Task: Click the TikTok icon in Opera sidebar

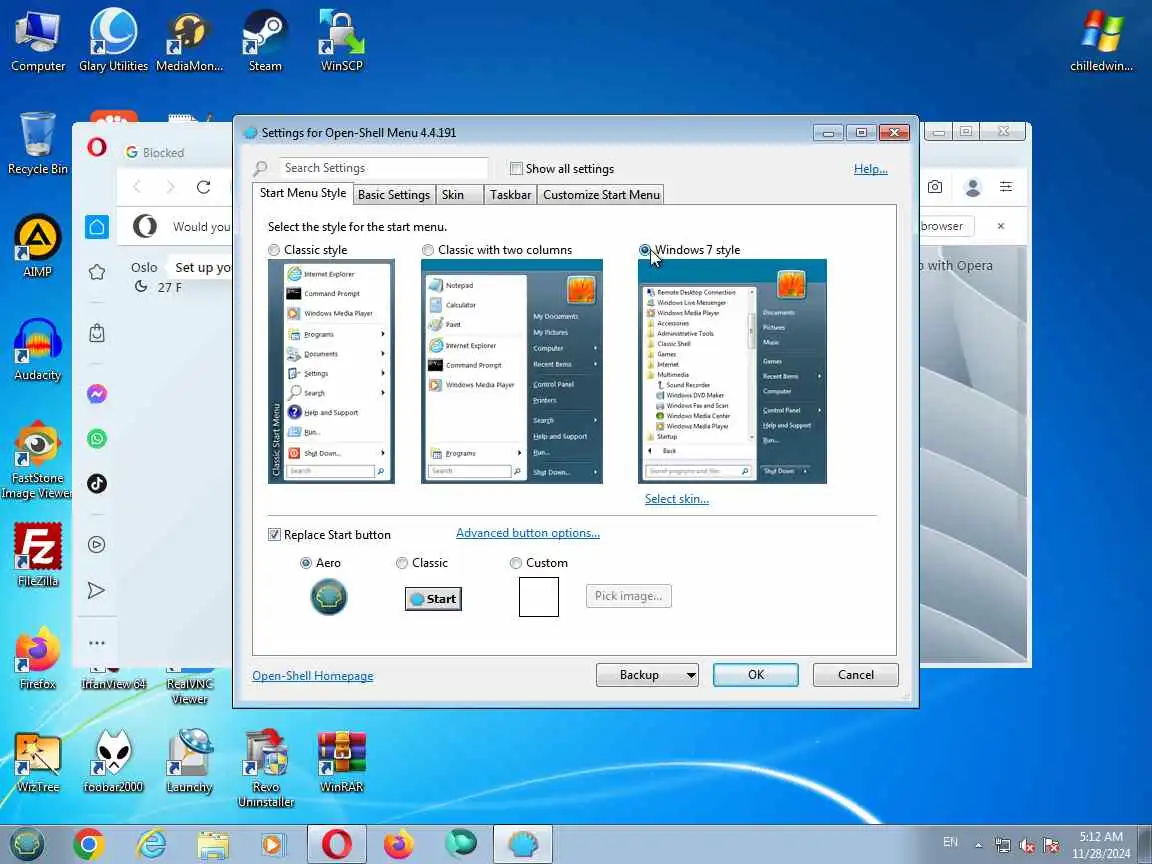Action: [x=97, y=483]
